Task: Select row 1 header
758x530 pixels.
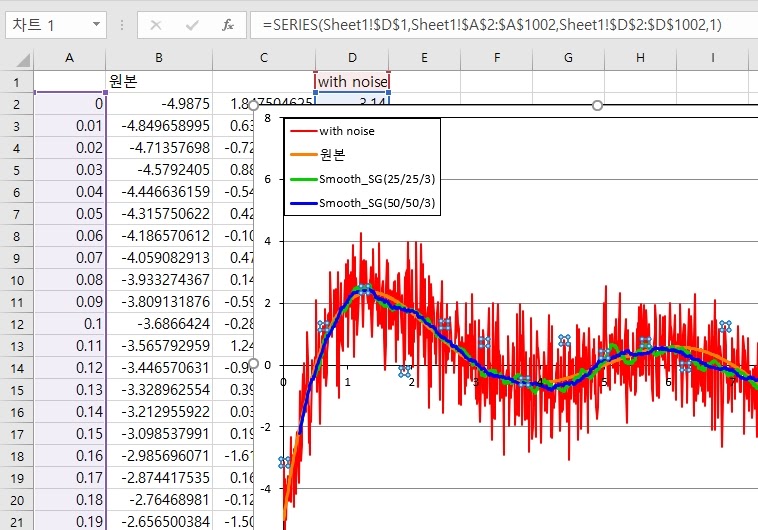Action: pos(16,82)
